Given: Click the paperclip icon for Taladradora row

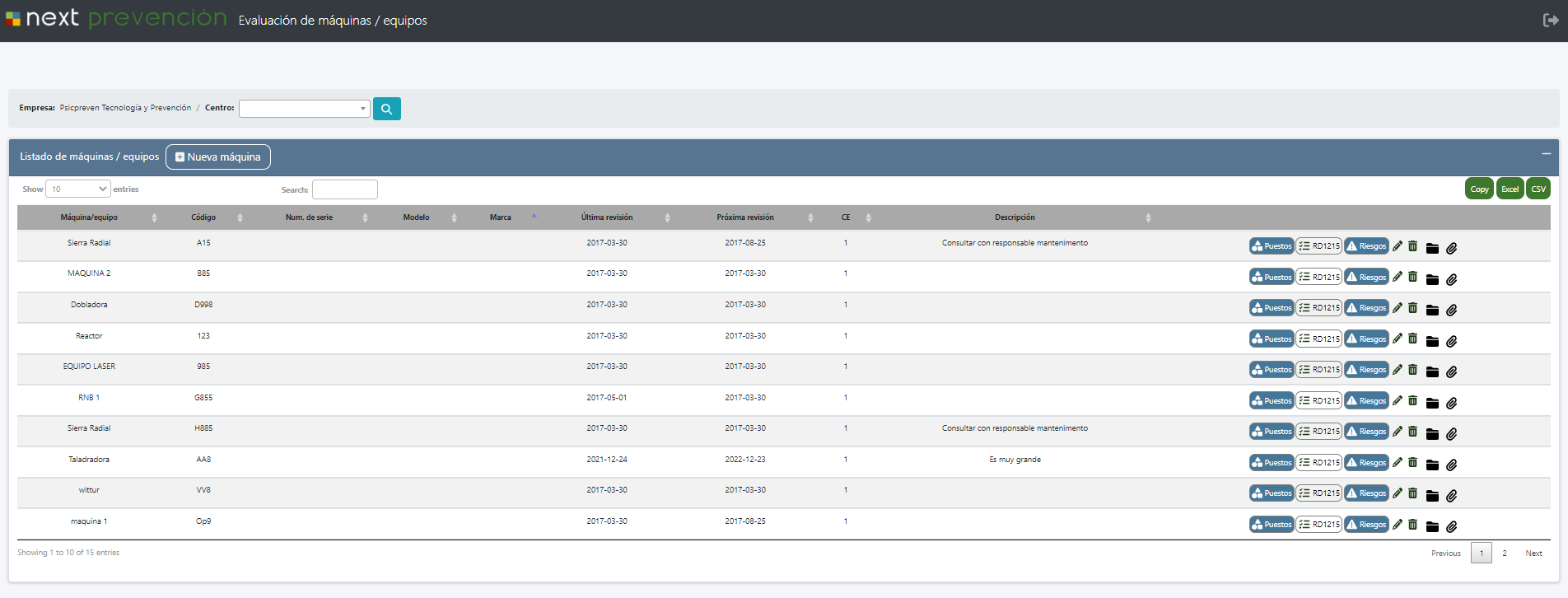Looking at the screenshot, I should tap(1451, 465).
